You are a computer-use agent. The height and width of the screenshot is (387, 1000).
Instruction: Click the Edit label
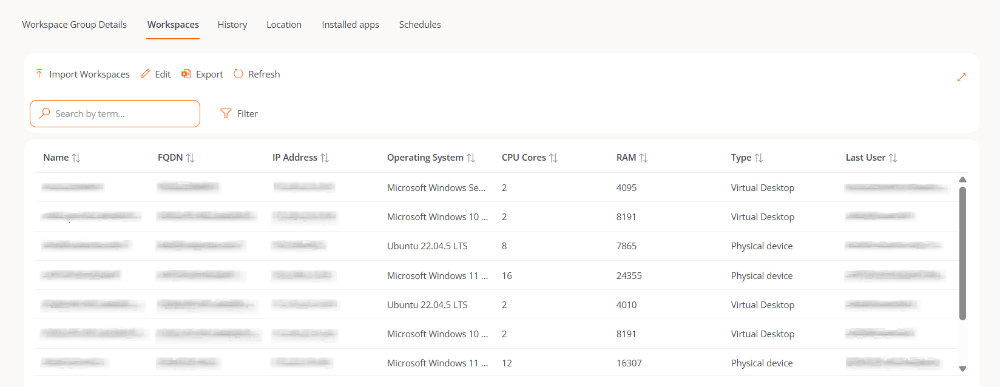click(x=163, y=75)
